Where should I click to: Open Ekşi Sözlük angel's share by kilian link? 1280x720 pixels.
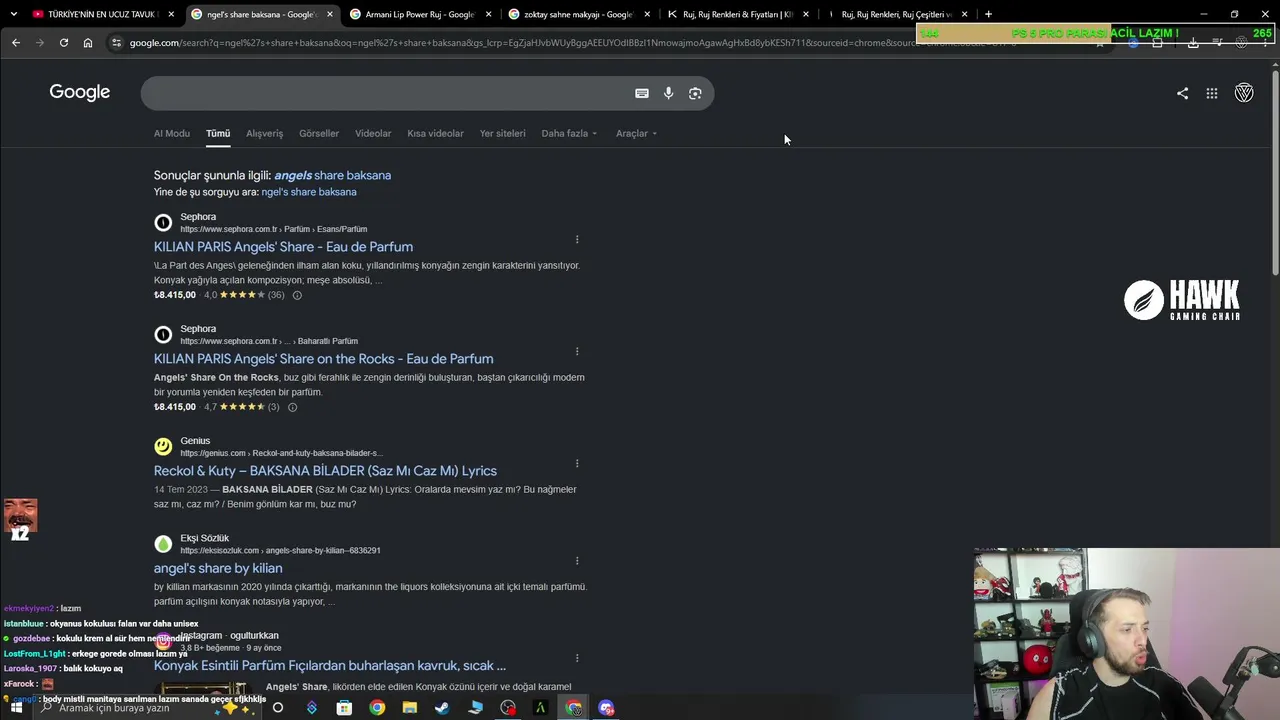tap(218, 568)
